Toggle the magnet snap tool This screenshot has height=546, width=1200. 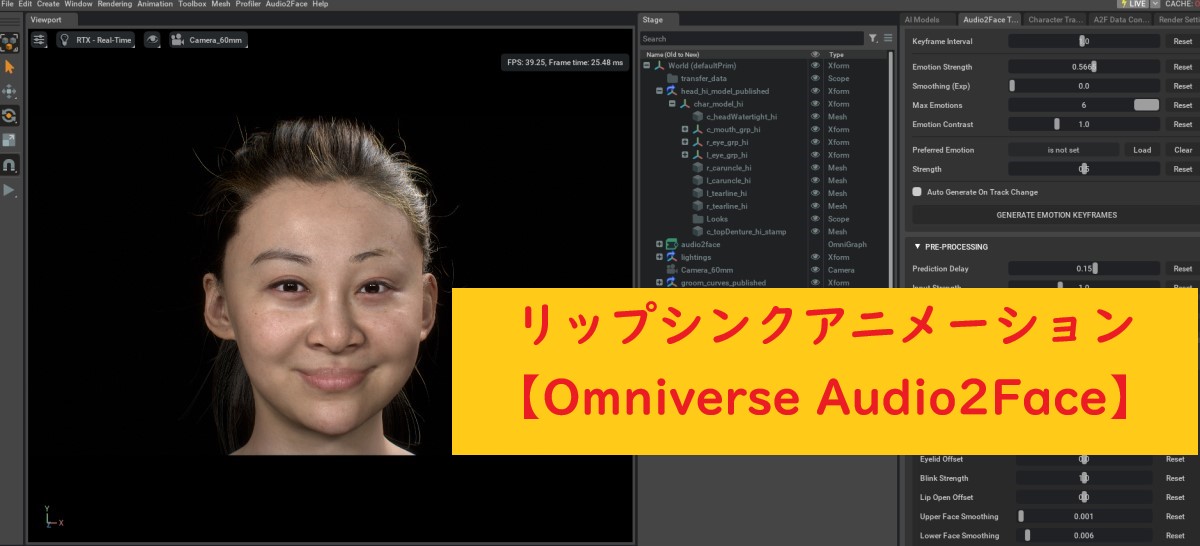click(x=9, y=165)
